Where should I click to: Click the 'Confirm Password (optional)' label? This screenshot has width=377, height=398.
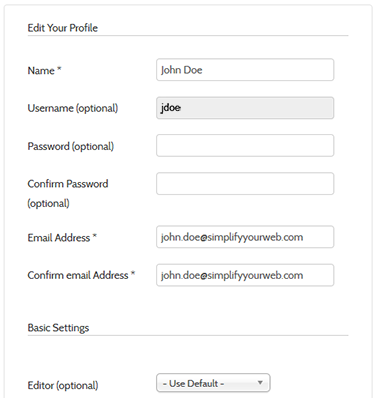[x=68, y=193]
